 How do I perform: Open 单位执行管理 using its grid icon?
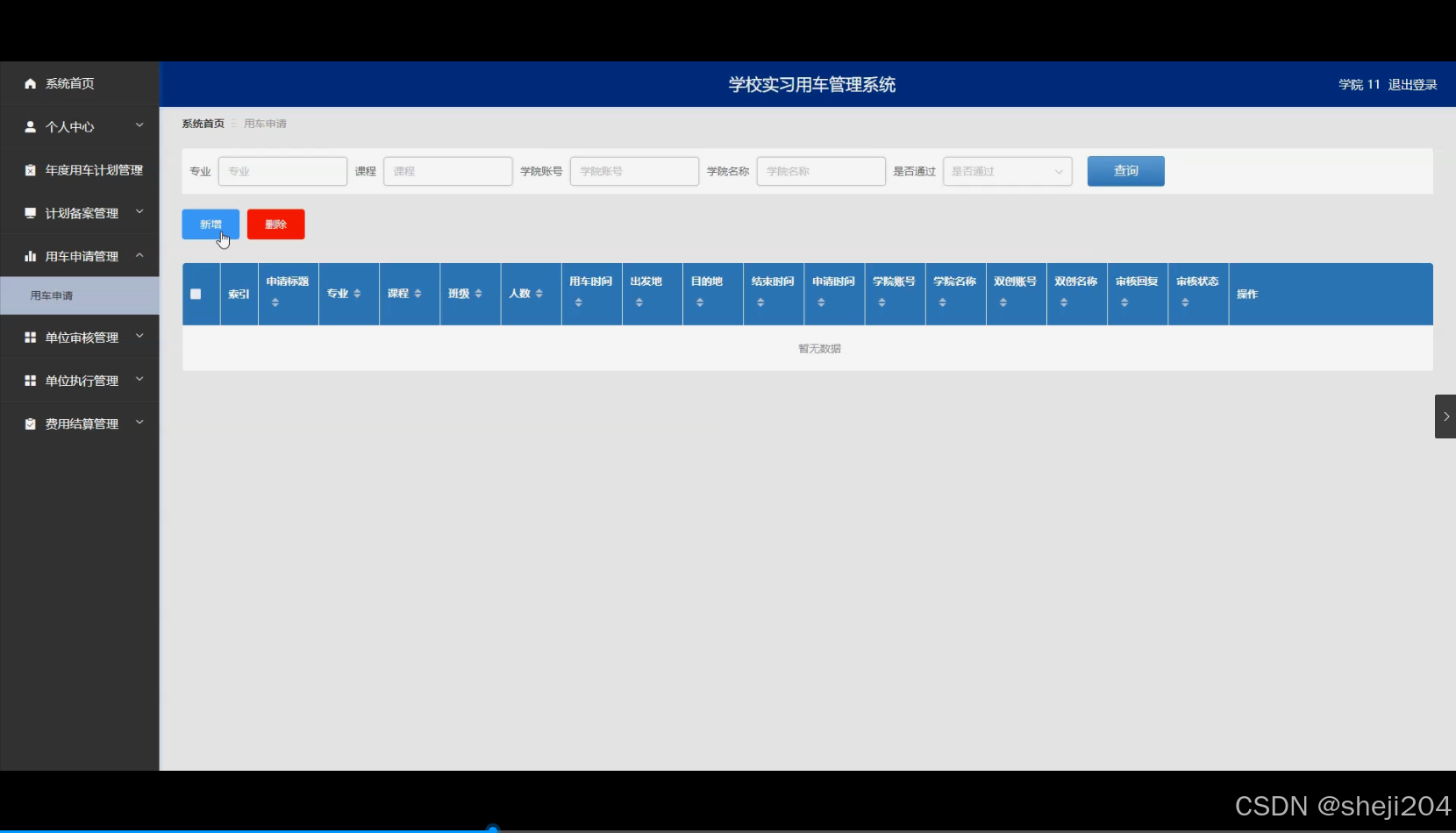coord(30,380)
